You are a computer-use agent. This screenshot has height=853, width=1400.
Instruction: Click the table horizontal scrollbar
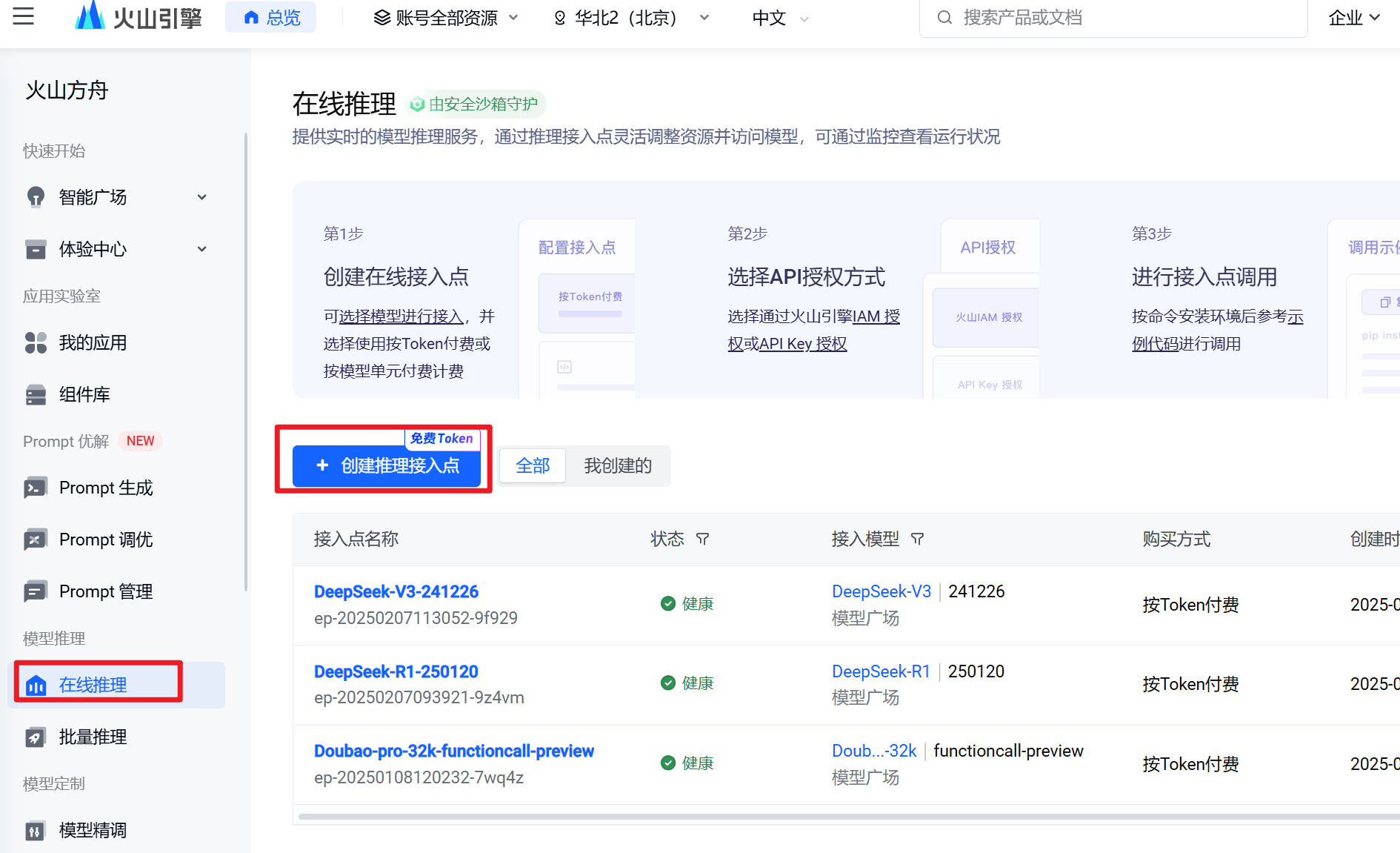coord(849,817)
